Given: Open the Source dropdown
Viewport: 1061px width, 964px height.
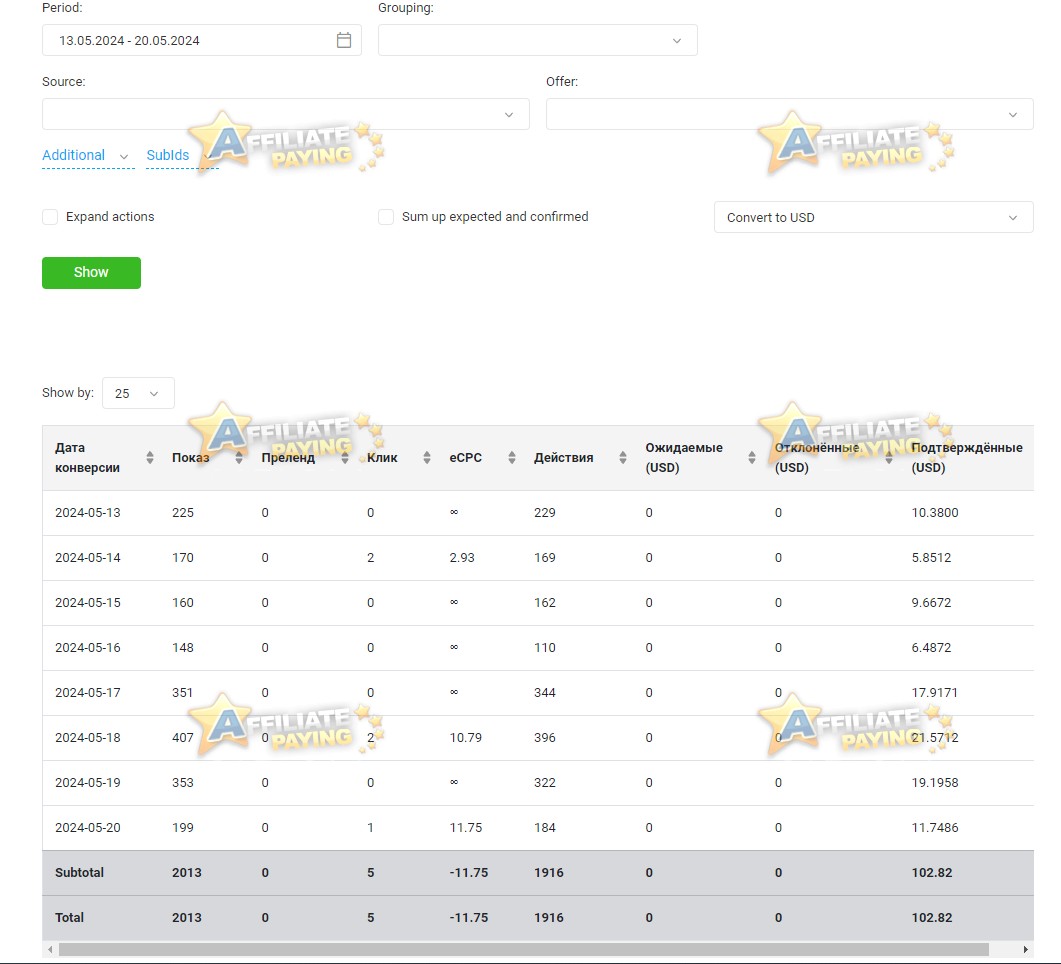Looking at the screenshot, I should click(286, 114).
